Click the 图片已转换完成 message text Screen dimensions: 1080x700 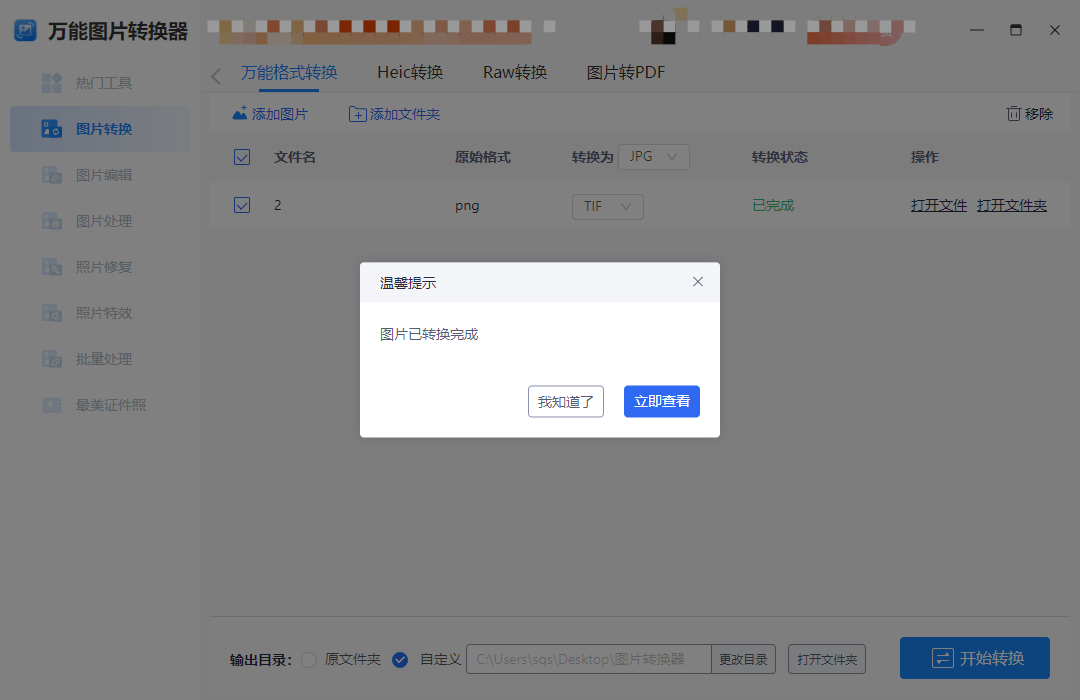[x=429, y=334]
